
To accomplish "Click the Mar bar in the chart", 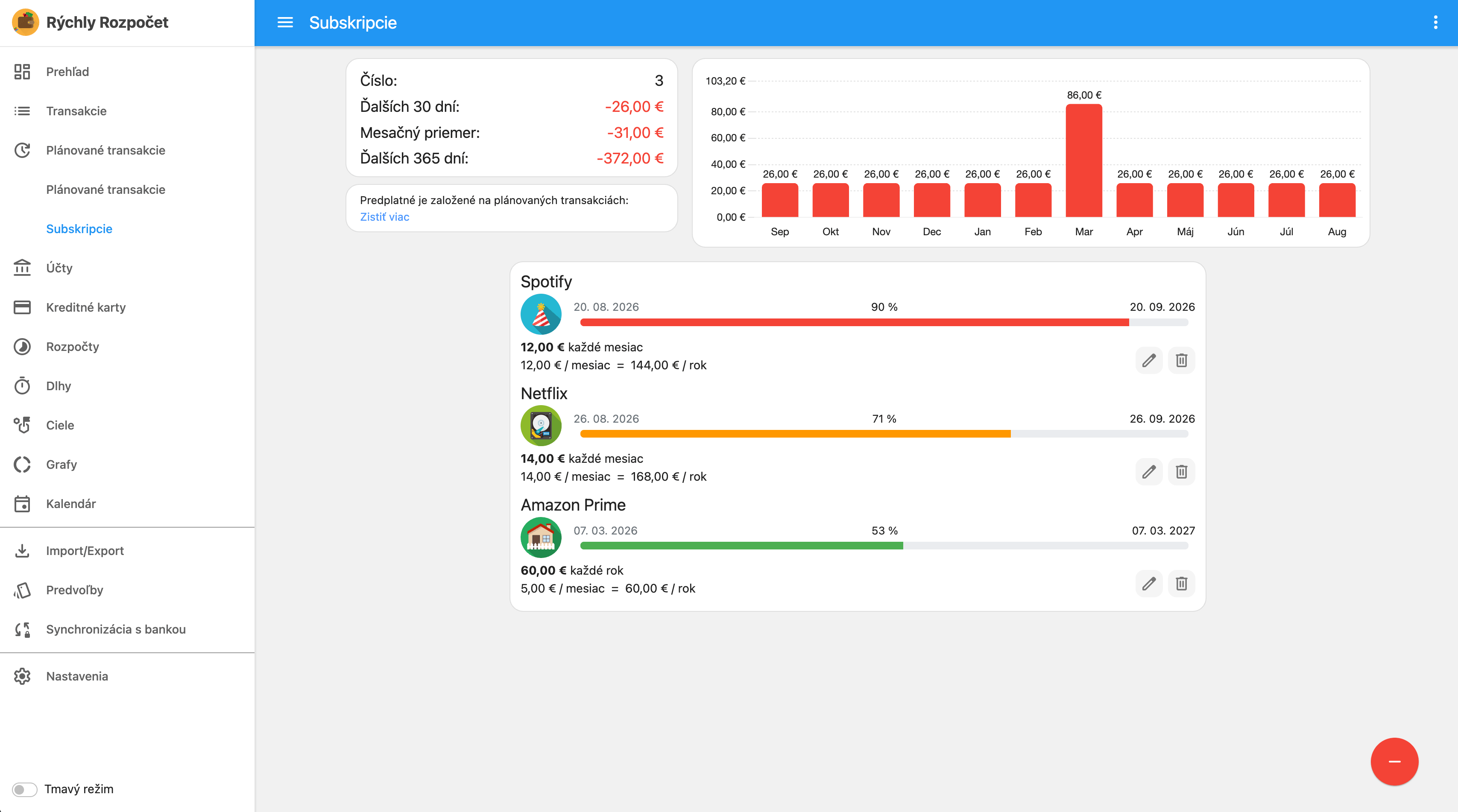I will click(x=1084, y=161).
